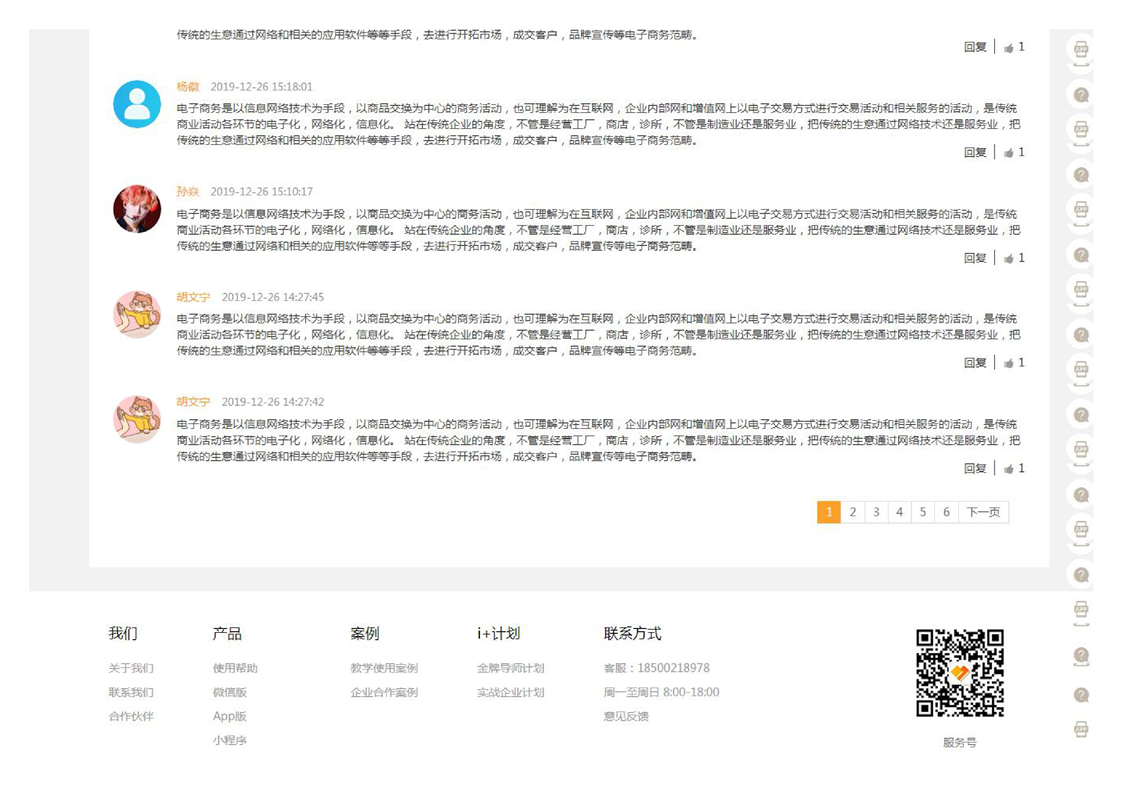Click thumbs-up on the 15:10:17 comment
The width and height of the screenshot is (1122, 793).
pos(1009,258)
